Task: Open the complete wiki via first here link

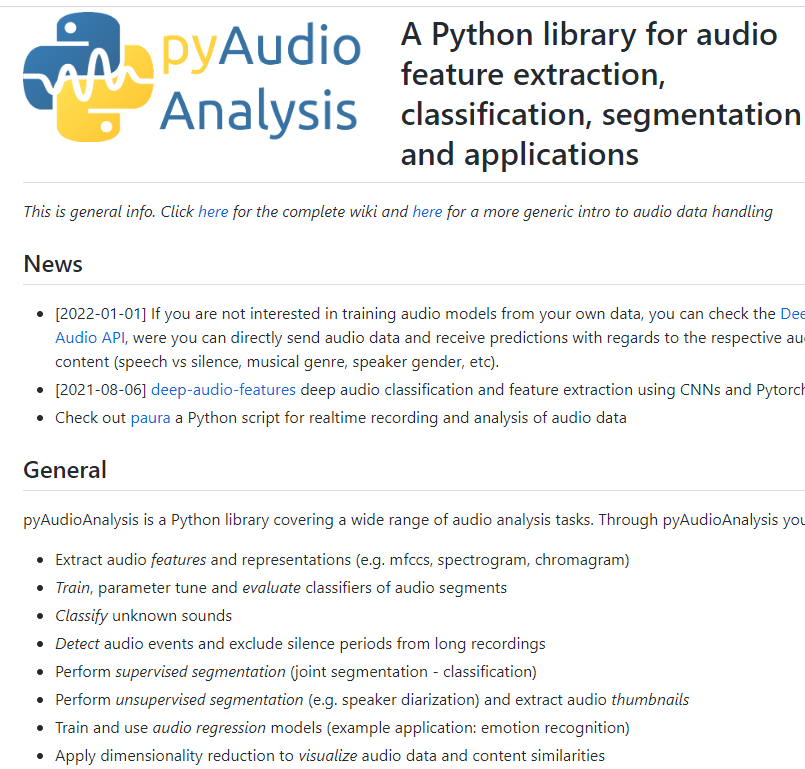Action: (x=213, y=212)
